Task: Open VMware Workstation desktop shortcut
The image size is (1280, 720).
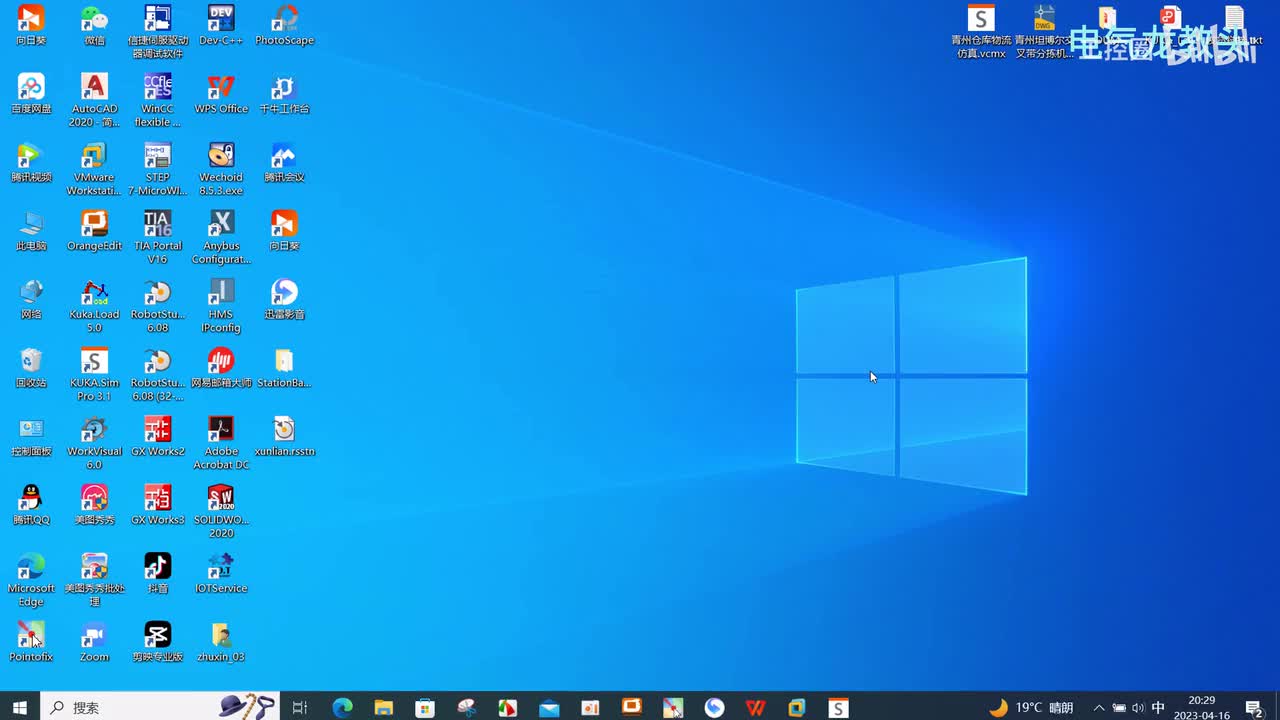Action: (x=94, y=169)
